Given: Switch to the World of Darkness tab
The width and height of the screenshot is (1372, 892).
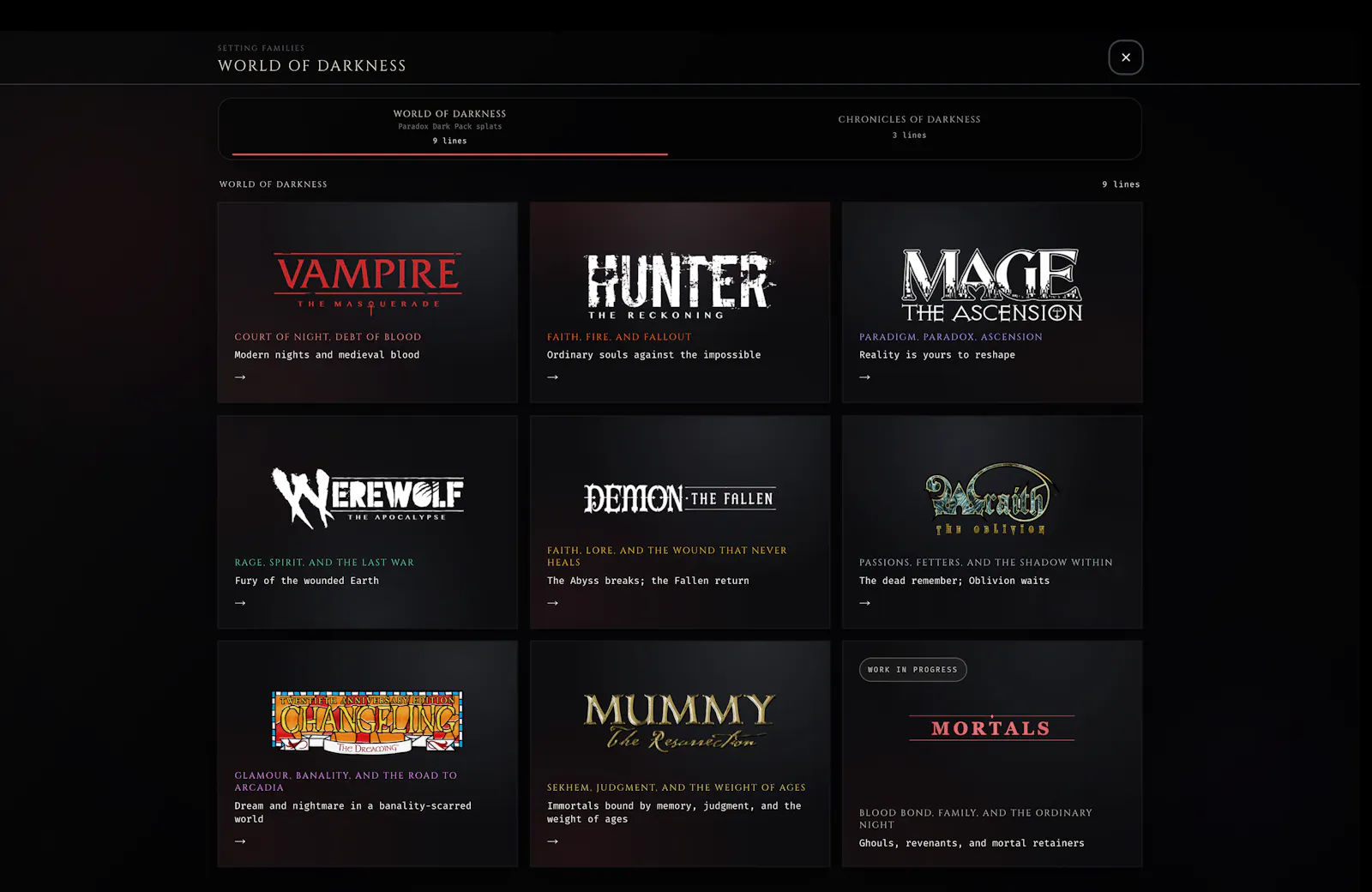Looking at the screenshot, I should click(x=450, y=127).
